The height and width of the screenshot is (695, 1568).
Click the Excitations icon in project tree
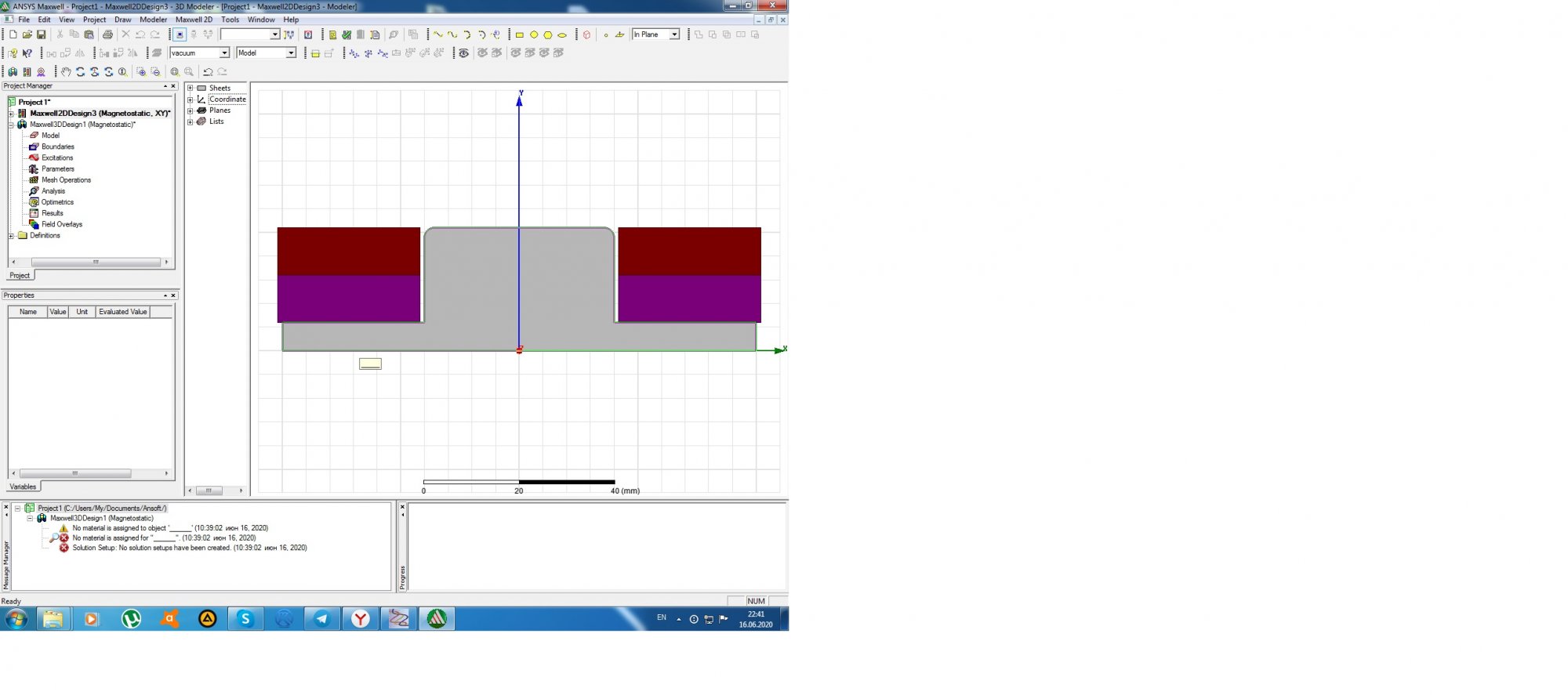click(x=34, y=157)
